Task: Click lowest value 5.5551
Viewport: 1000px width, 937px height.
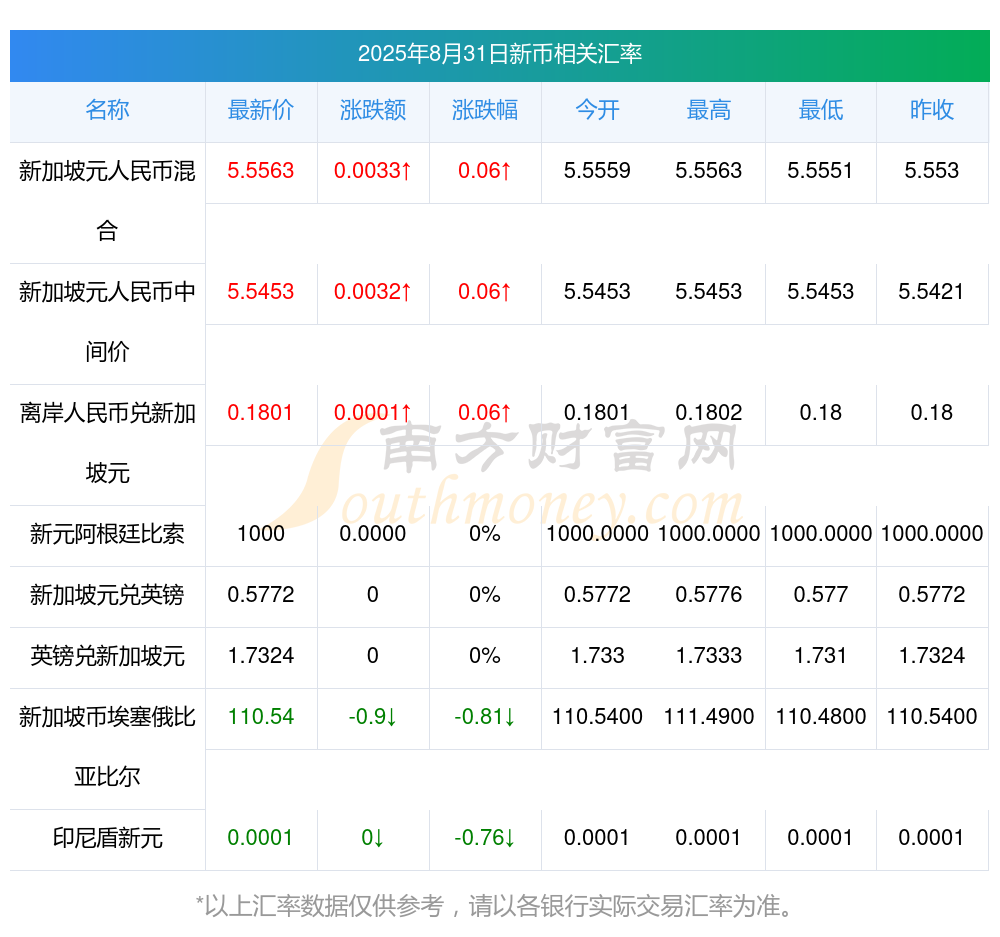Action: coord(820,171)
